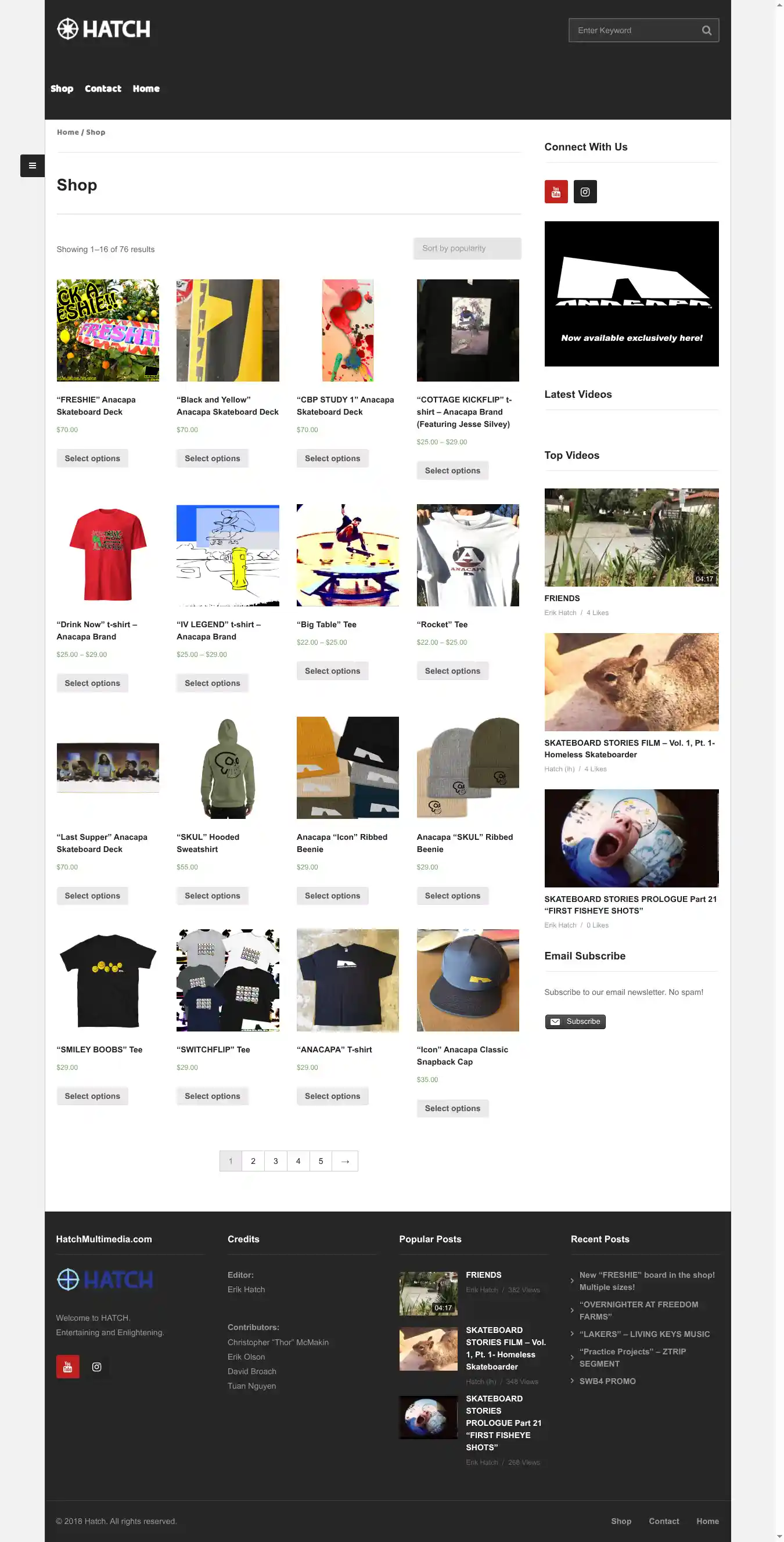The image size is (784, 1542).
Task: Open recent post SWB4 PROMO
Action: (607, 1381)
